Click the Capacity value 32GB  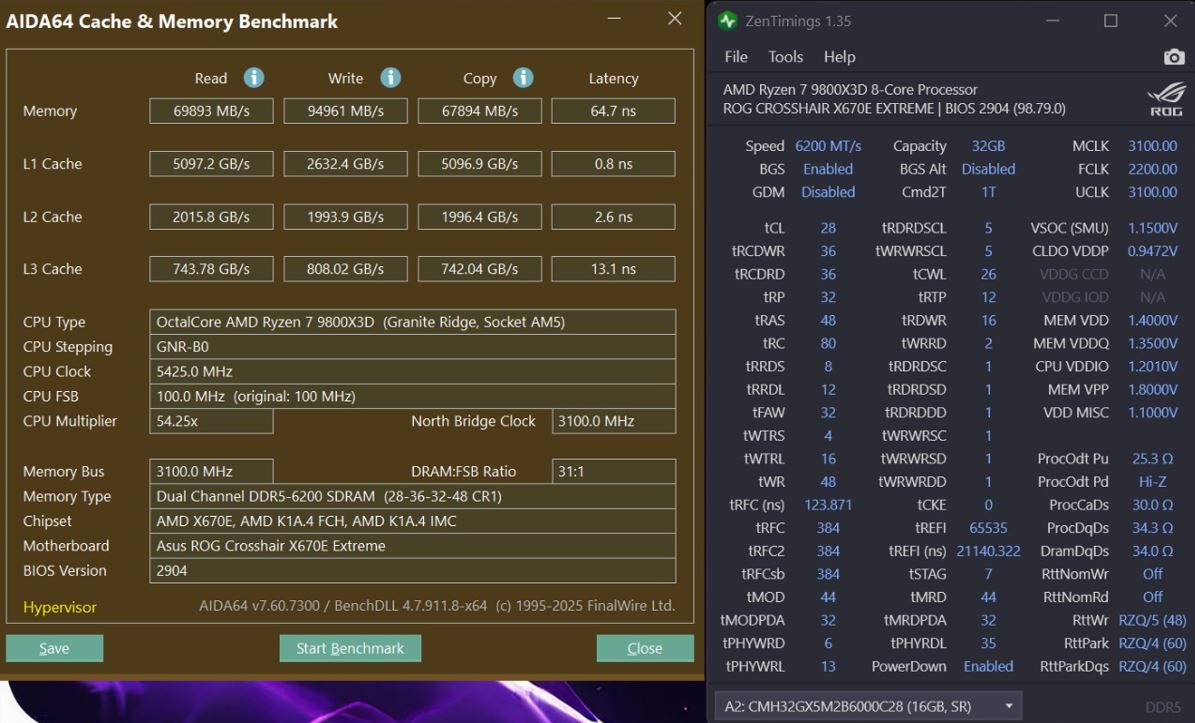[988, 146]
